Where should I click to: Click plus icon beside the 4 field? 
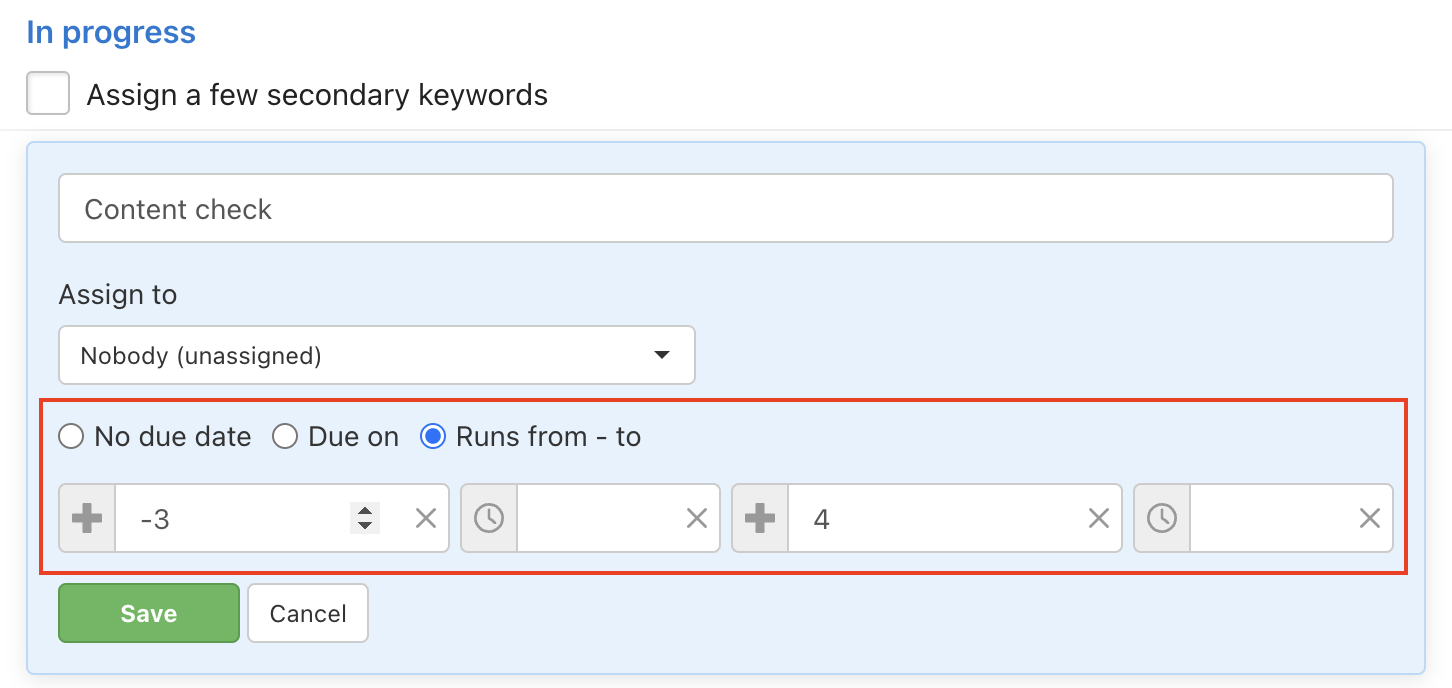coord(760,518)
